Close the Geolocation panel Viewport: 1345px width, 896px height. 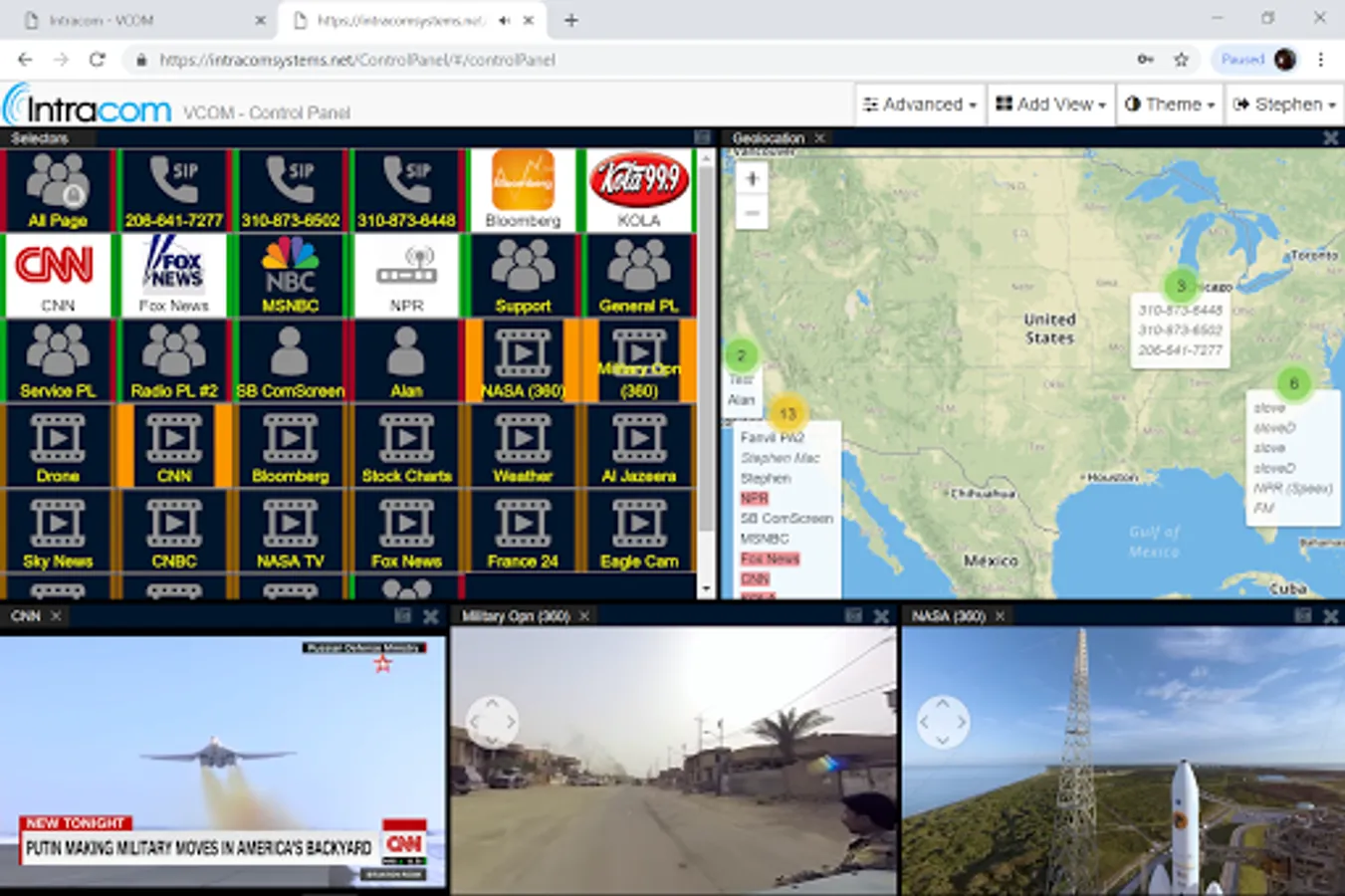1330,138
